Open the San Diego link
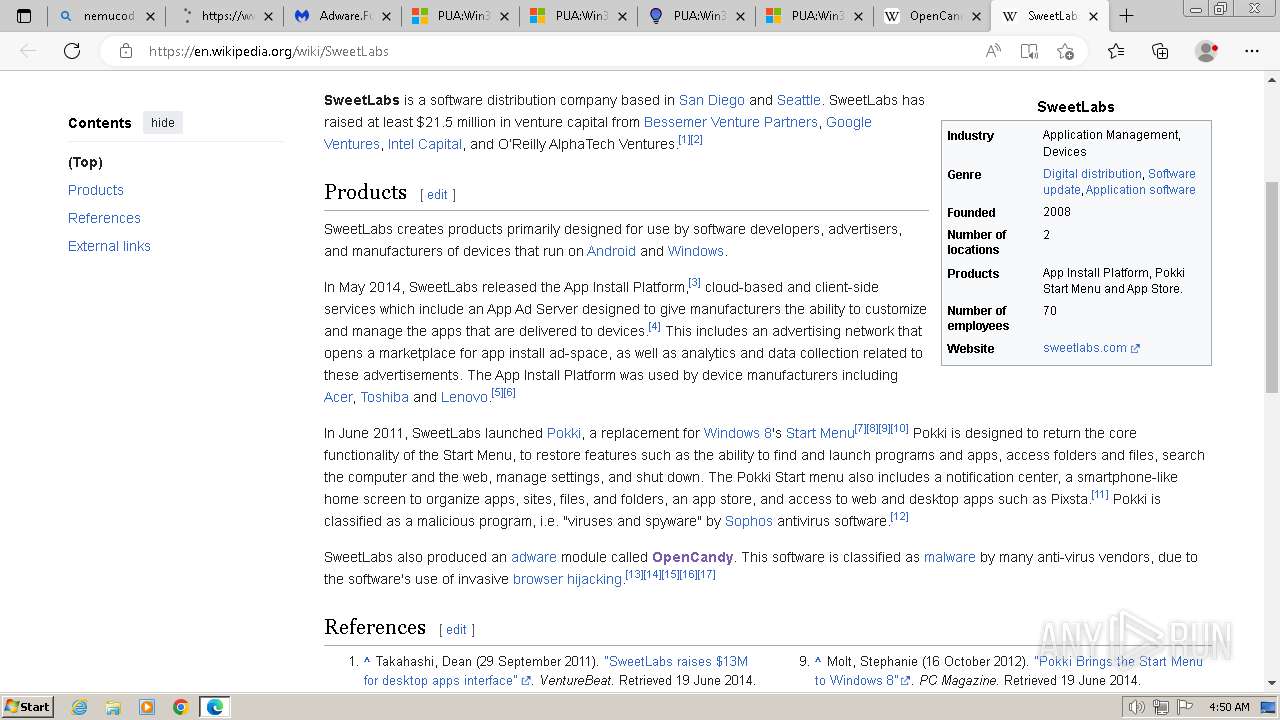 tap(712, 100)
